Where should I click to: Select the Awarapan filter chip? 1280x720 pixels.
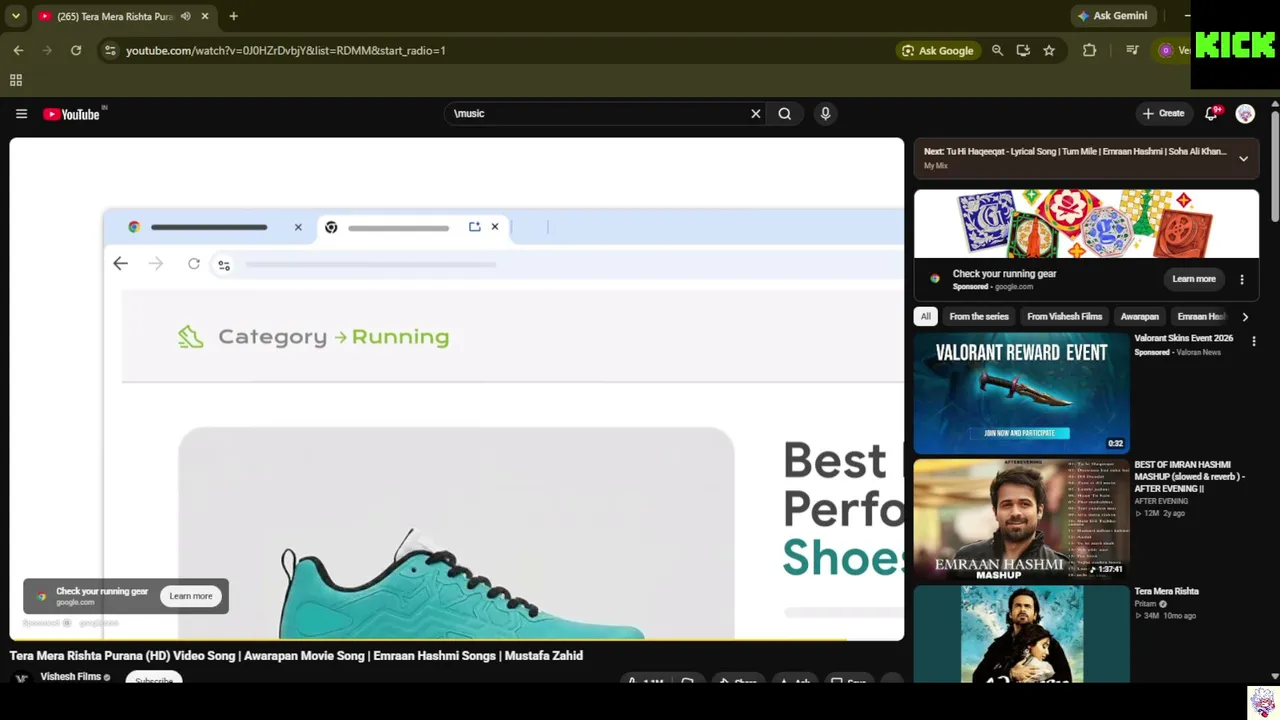1140,317
